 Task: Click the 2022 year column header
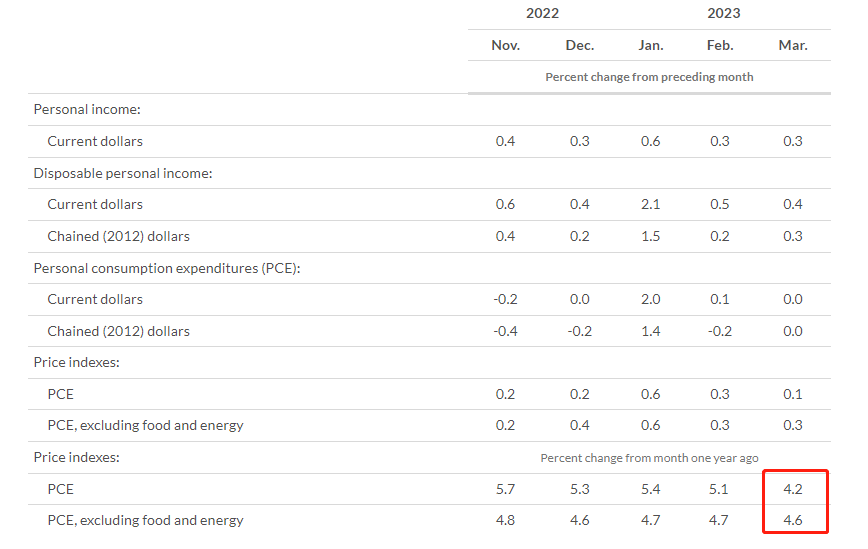coord(542,13)
